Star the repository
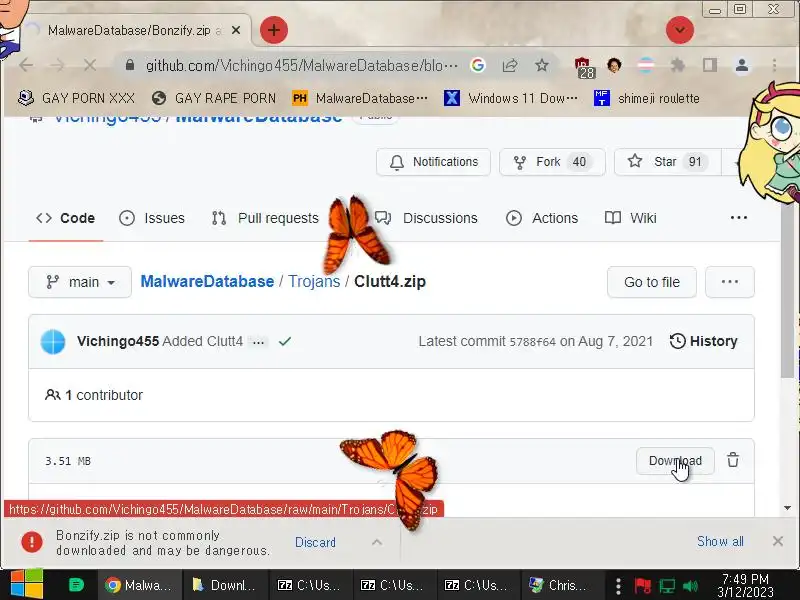 [x=667, y=162]
